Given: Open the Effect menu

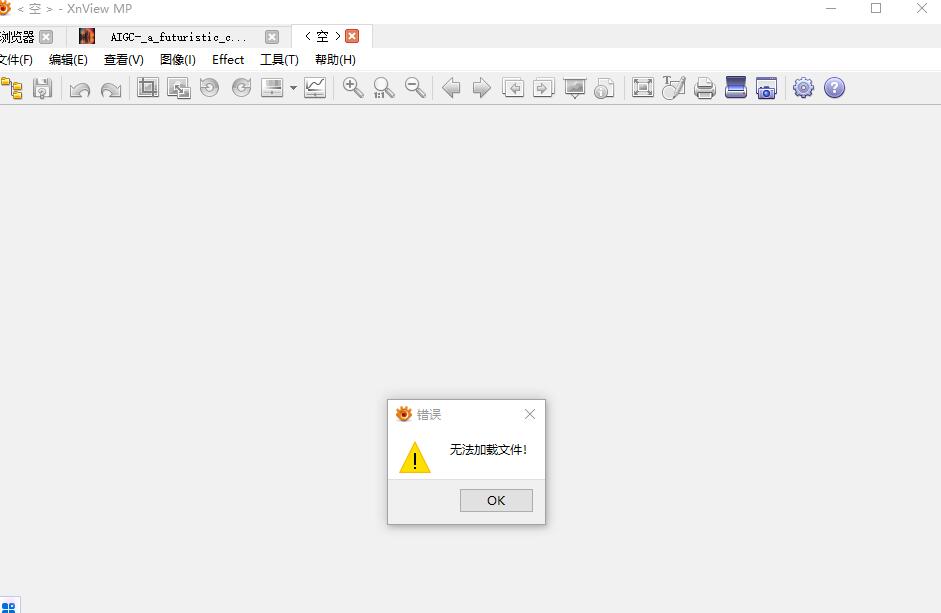Looking at the screenshot, I should click(x=228, y=59).
